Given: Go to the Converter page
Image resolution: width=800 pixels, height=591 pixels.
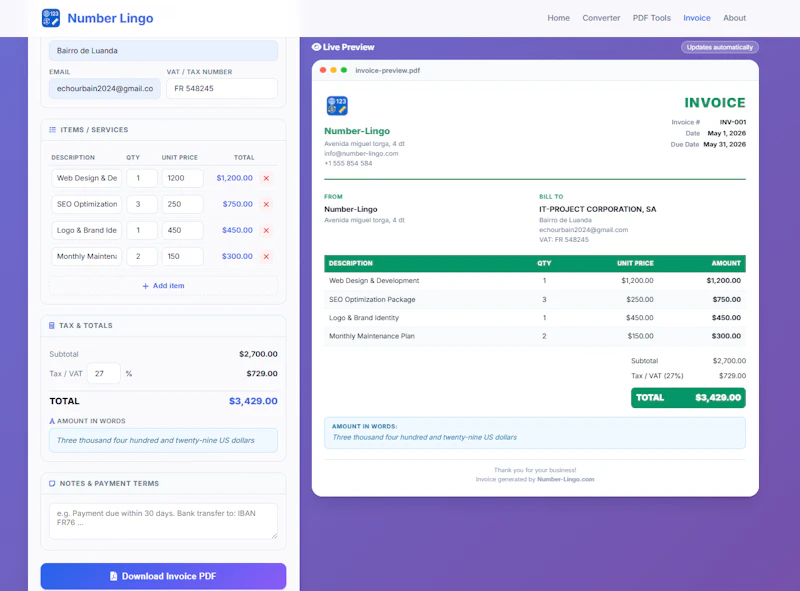Looking at the screenshot, I should pos(601,18).
